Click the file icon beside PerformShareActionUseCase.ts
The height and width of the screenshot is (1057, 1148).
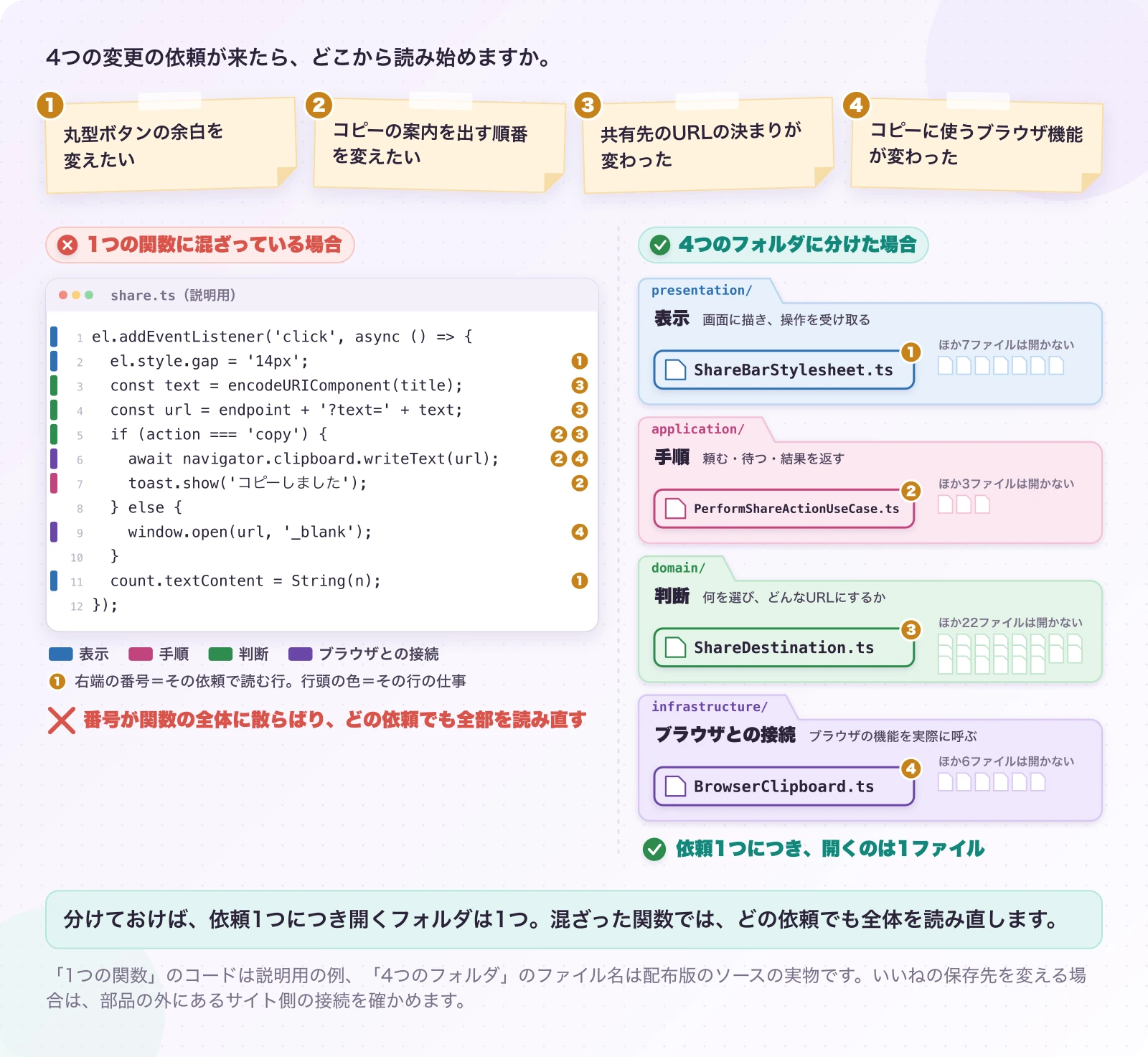675,508
